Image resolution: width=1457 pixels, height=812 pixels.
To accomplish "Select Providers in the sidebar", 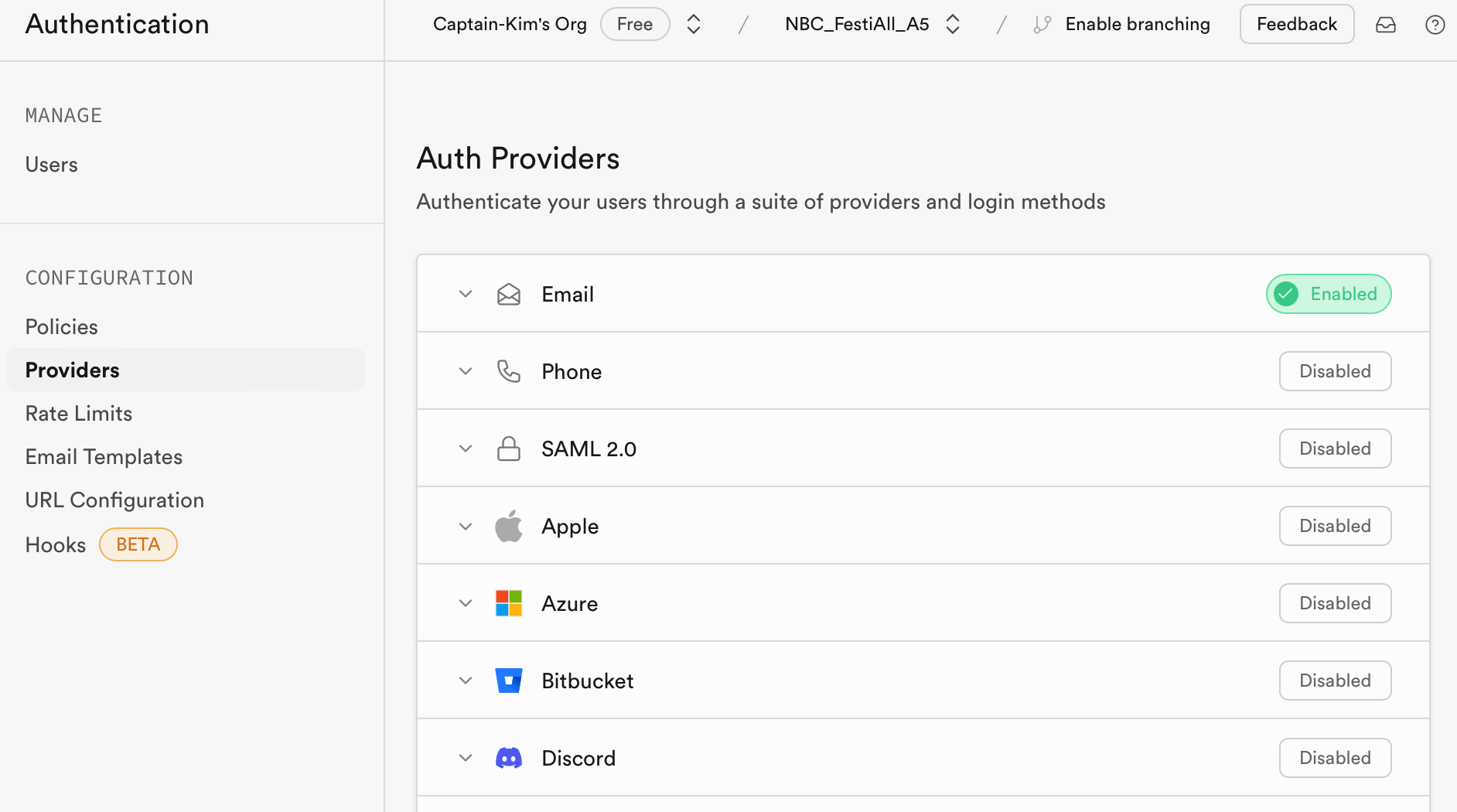I will (186, 370).
